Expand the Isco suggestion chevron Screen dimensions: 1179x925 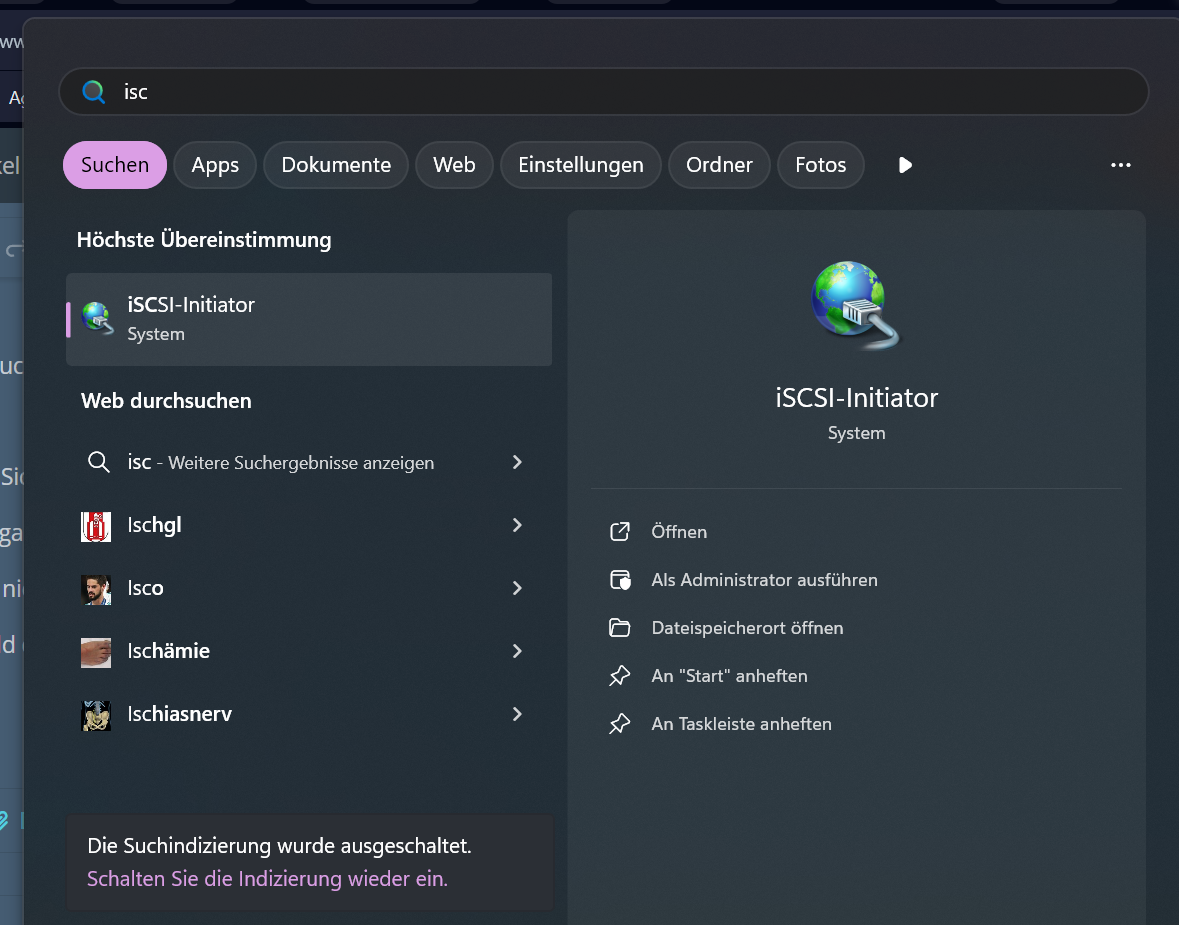tap(517, 588)
